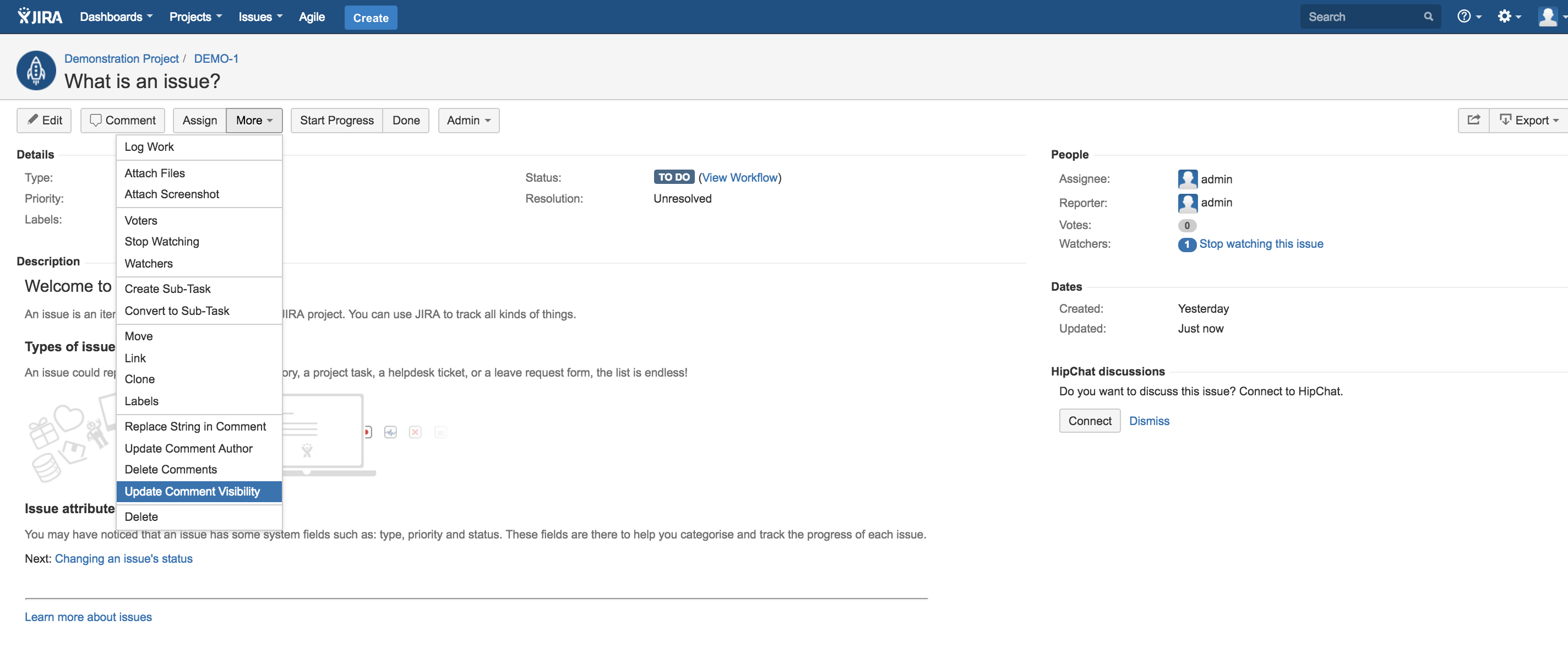Viewport: 1568px width, 653px height.
Task: Select Voters menu item
Action: 199,220
